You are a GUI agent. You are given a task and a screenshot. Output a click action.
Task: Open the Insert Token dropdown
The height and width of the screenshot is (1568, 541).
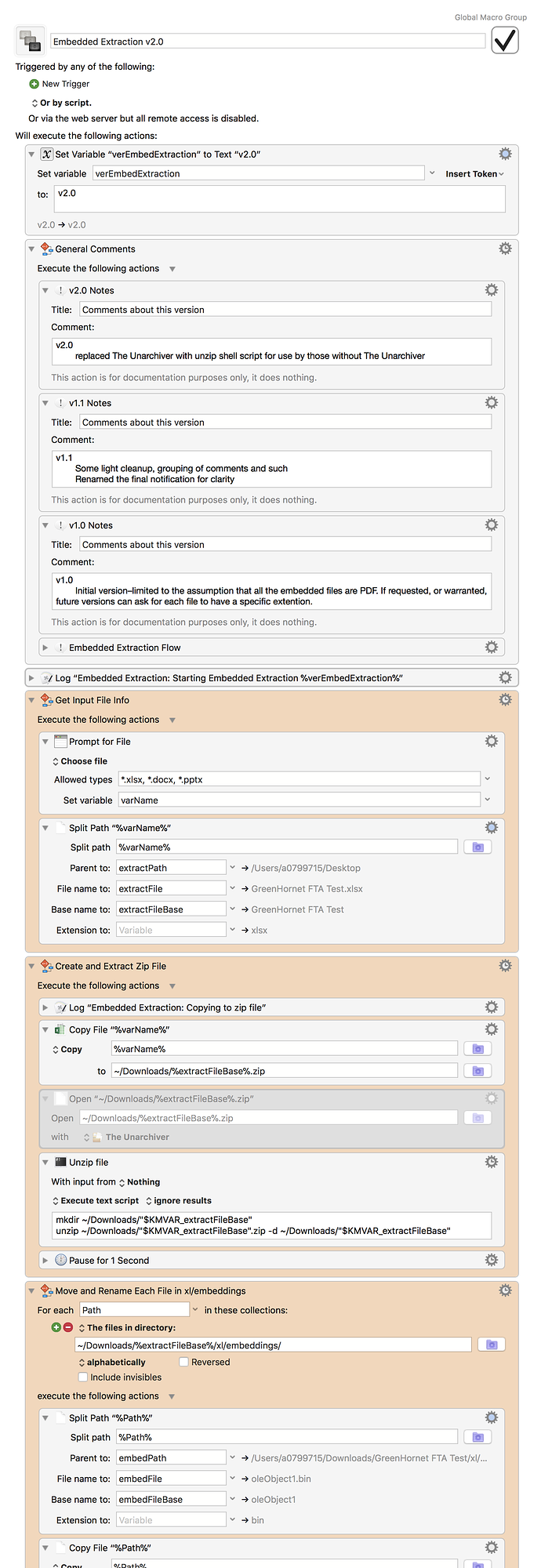click(x=474, y=174)
